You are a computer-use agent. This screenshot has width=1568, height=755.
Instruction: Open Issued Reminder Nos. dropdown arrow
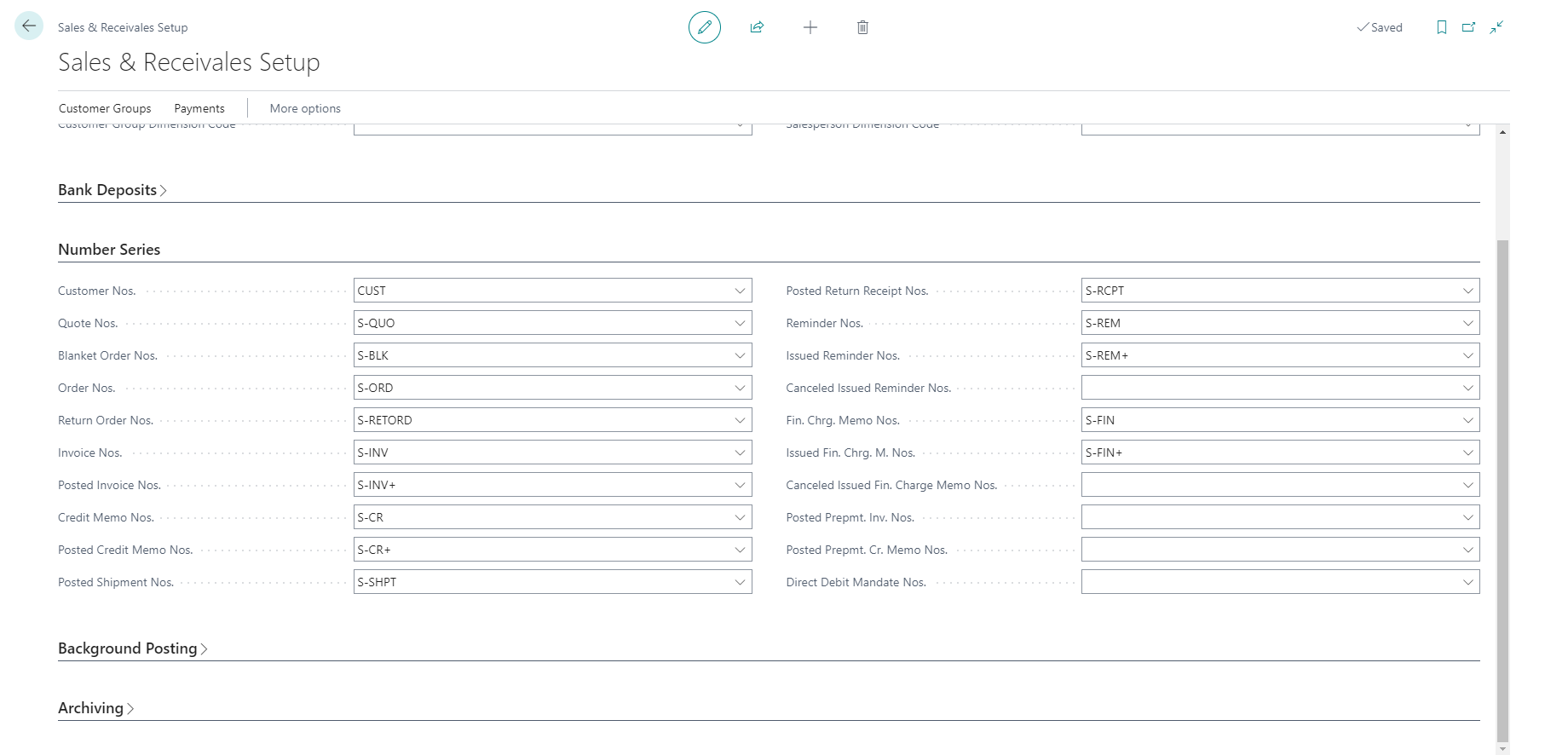(1467, 355)
